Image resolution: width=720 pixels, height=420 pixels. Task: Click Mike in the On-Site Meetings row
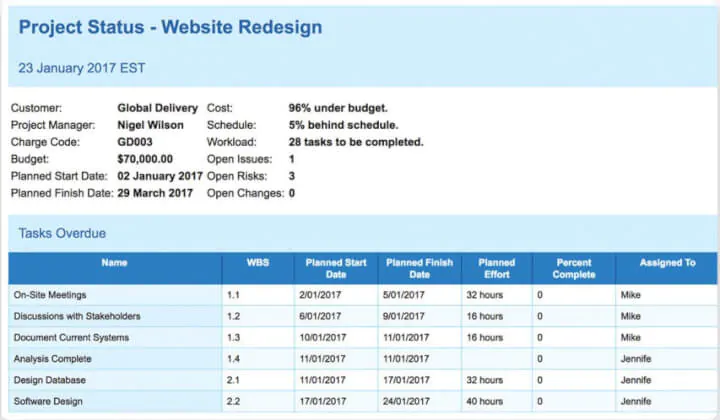pyautogui.click(x=630, y=295)
